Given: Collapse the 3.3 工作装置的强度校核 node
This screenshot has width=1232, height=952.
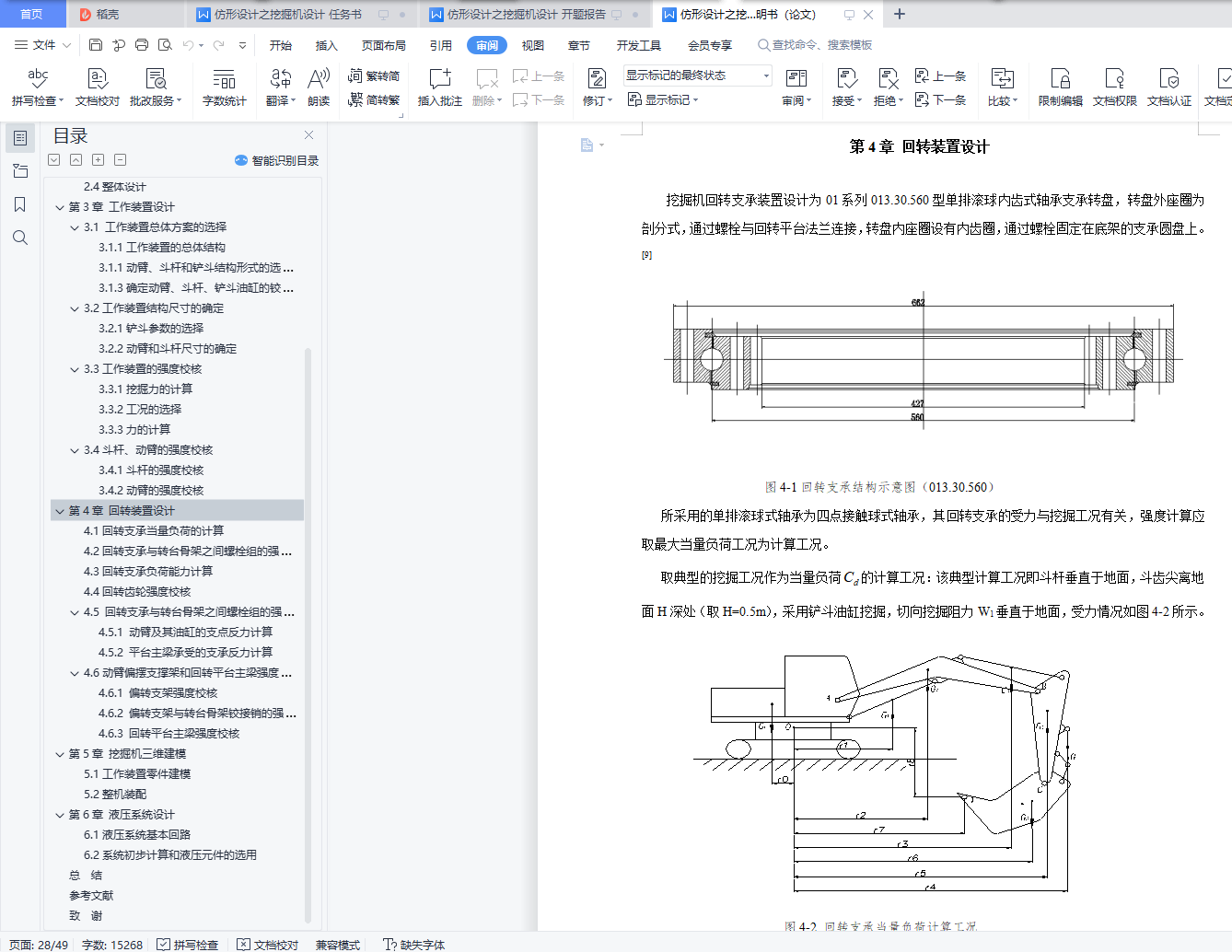Looking at the screenshot, I should point(75,369).
